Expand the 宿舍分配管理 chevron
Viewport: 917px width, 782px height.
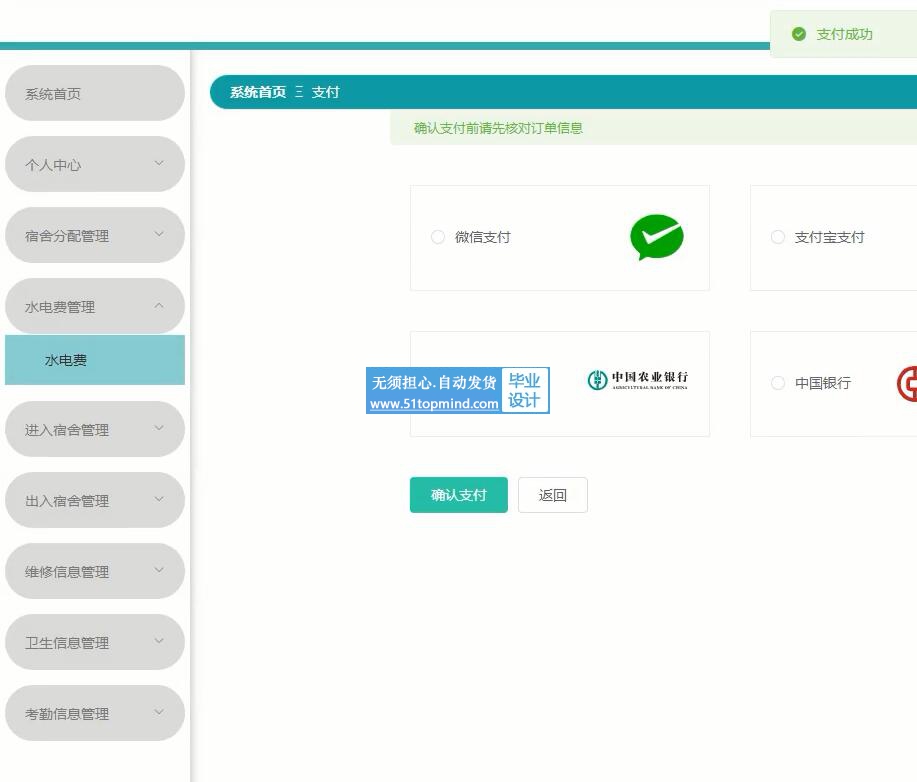[x=159, y=234]
